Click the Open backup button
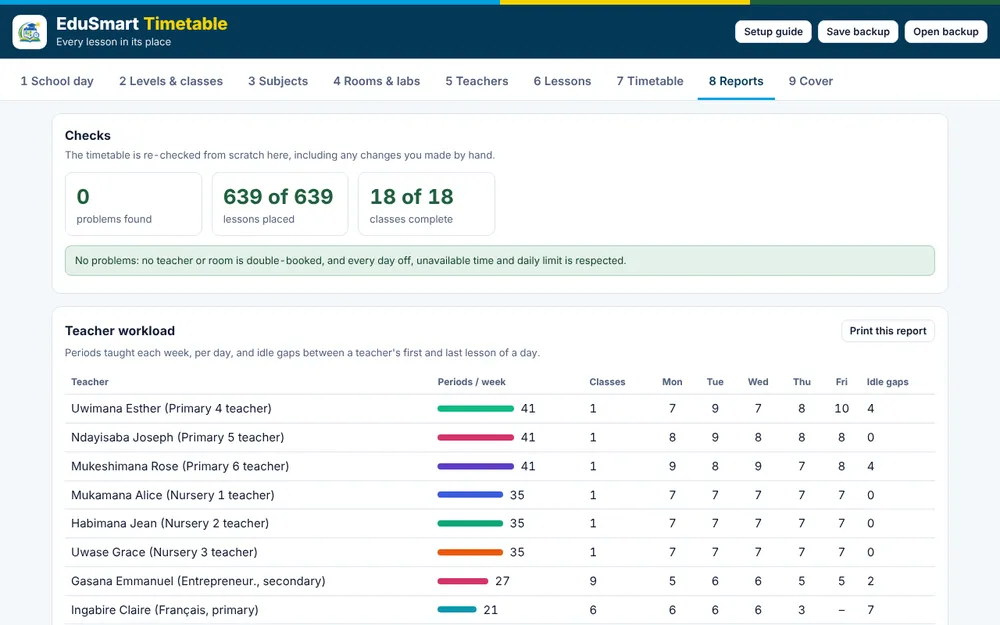Image resolution: width=1000 pixels, height=625 pixels. click(x=945, y=32)
